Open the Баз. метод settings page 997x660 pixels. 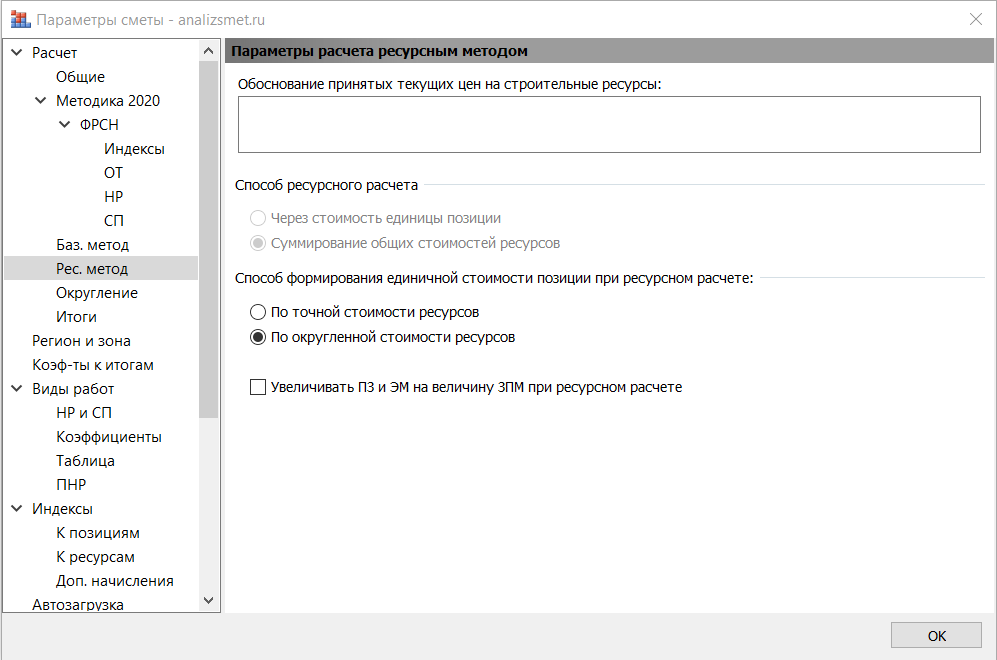[92, 245]
